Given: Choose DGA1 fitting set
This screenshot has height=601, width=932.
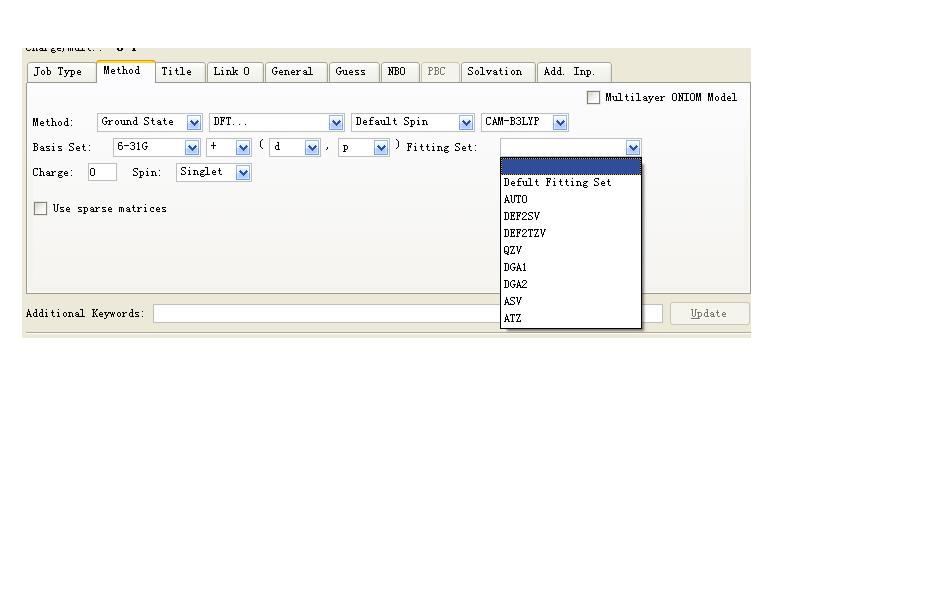Looking at the screenshot, I should coord(571,268).
